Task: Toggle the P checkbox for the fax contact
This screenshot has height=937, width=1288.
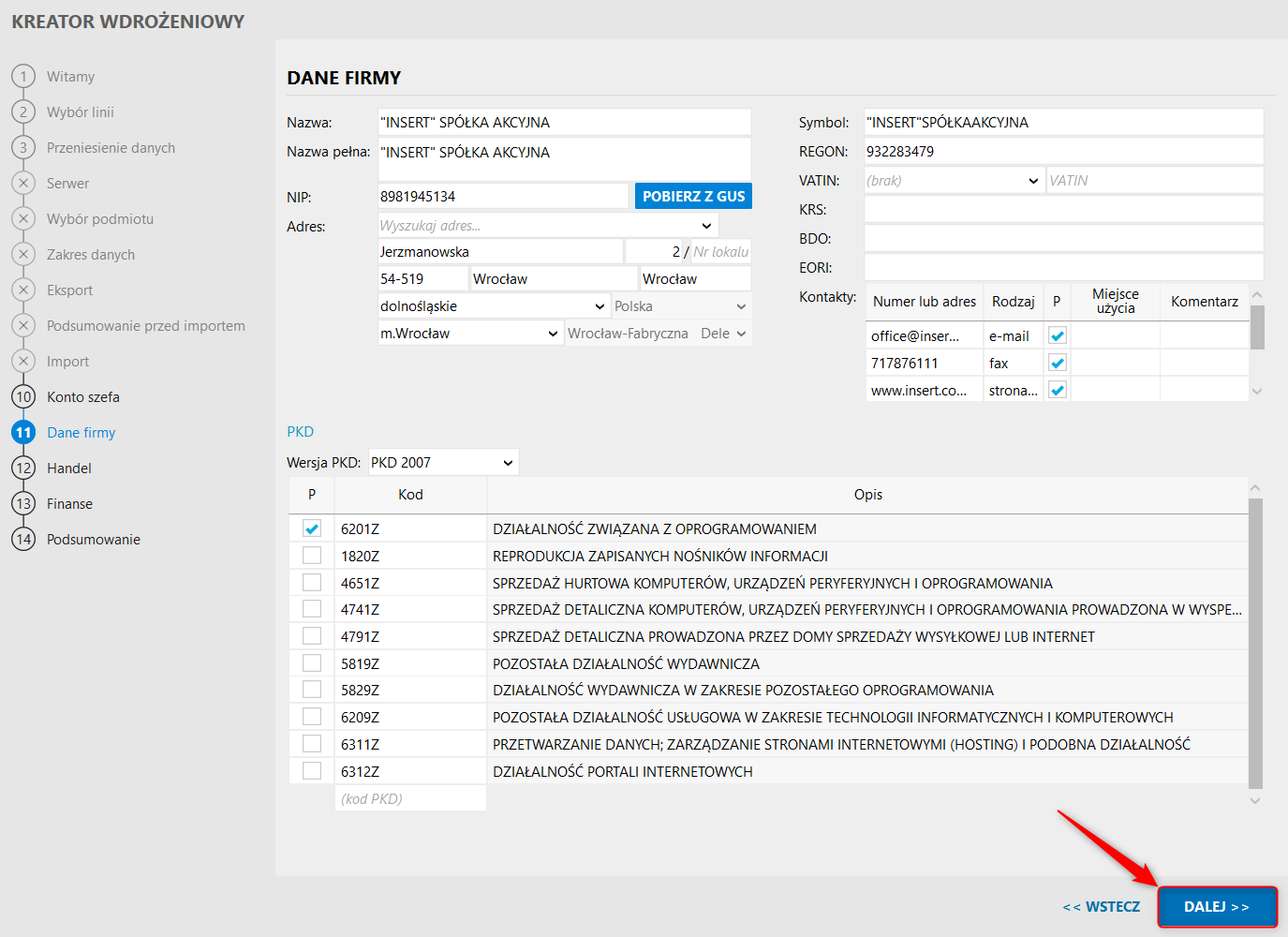Action: [x=1058, y=363]
